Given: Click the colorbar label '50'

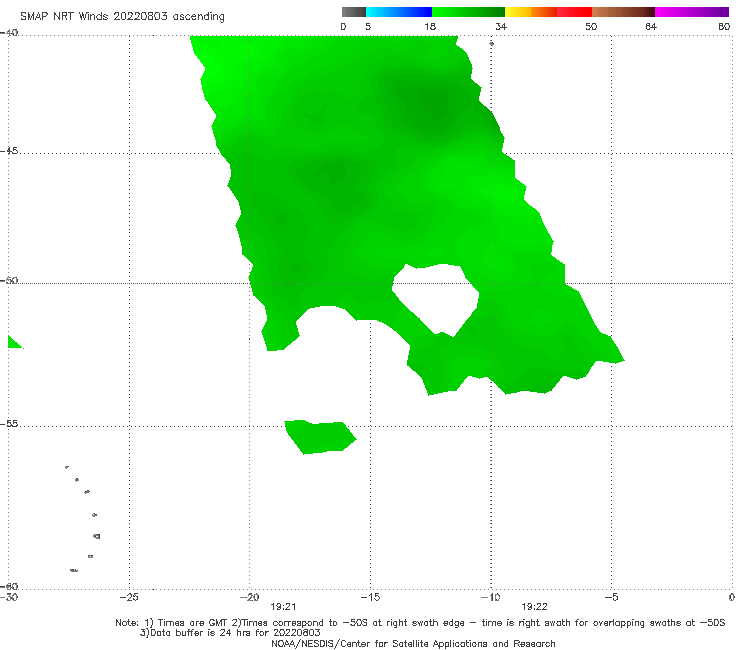Looking at the screenshot, I should (591, 26).
